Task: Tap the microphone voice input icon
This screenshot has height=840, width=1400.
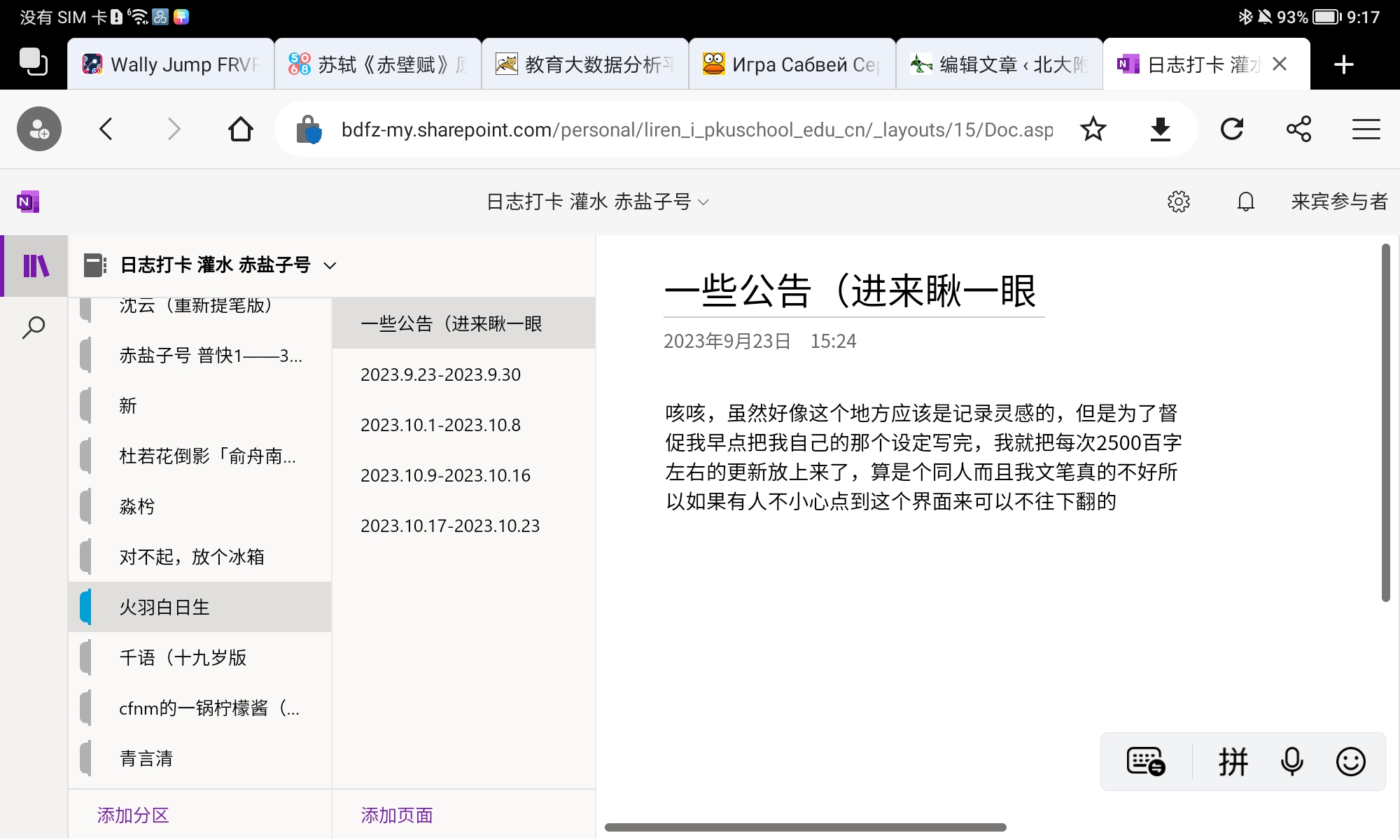Action: coord(1291,762)
